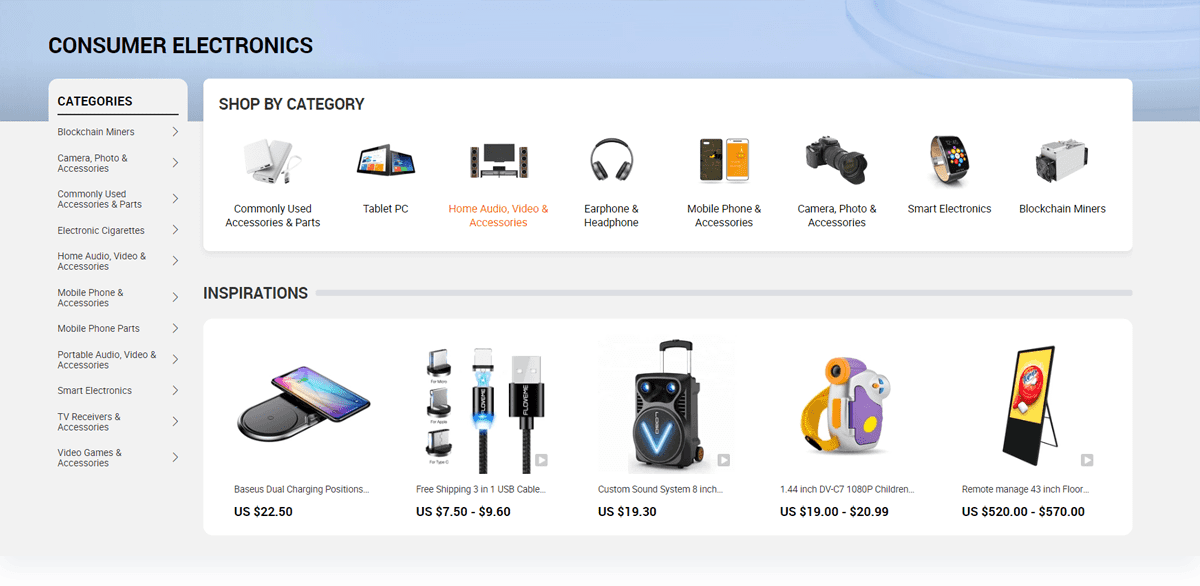Choose the Camera, Photo & Accessories icon
The width and height of the screenshot is (1200, 586).
[837, 160]
